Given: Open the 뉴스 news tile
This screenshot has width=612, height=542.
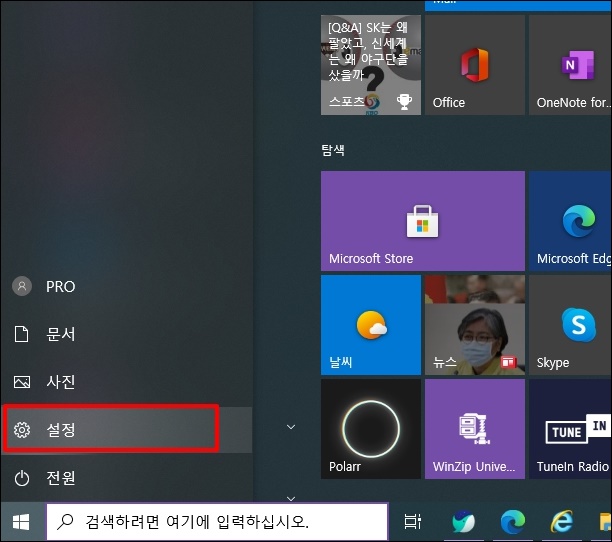Looking at the screenshot, I should [x=475, y=325].
